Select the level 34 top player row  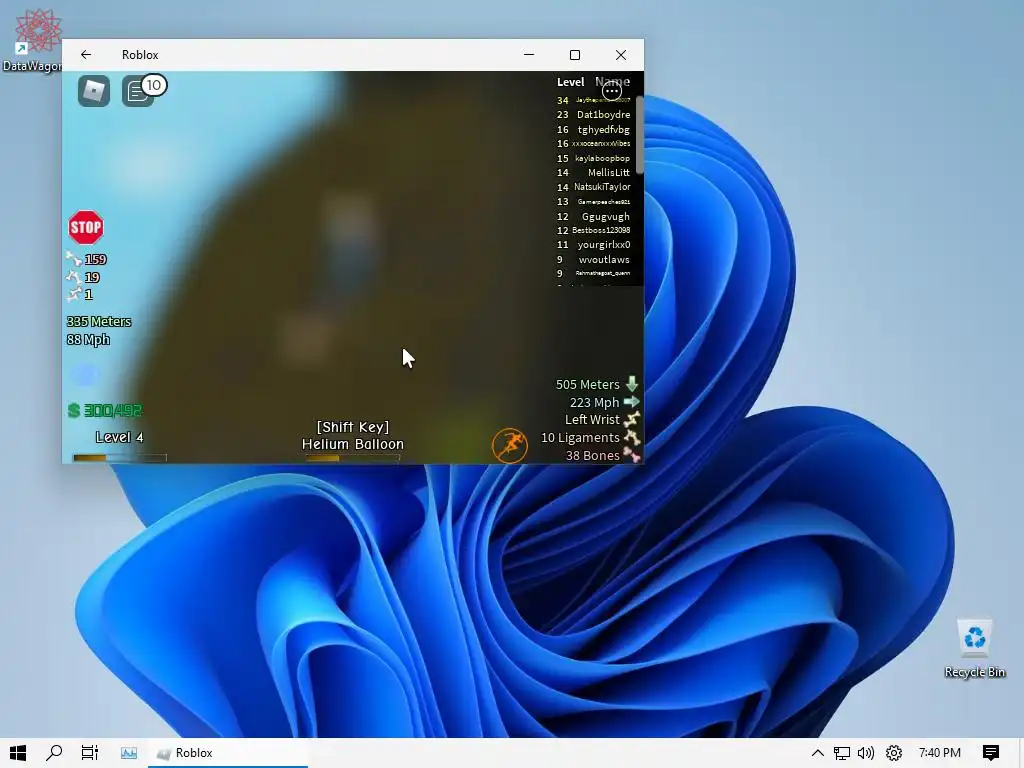point(593,101)
